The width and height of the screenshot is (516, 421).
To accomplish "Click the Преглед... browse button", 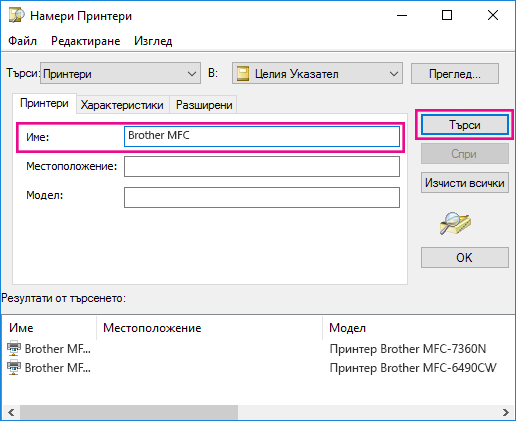I will [455, 73].
